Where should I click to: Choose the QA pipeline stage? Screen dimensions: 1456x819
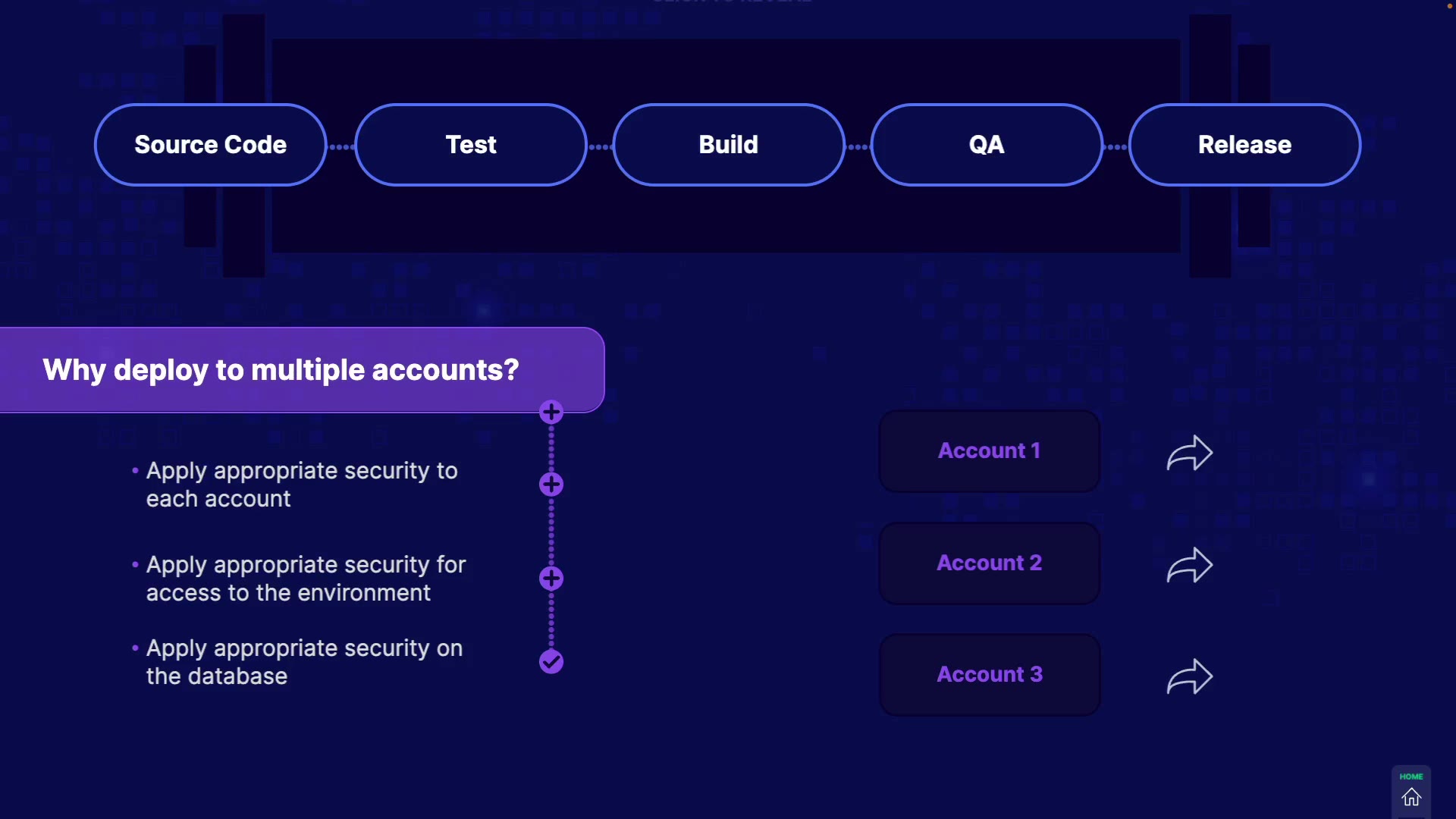[987, 145]
